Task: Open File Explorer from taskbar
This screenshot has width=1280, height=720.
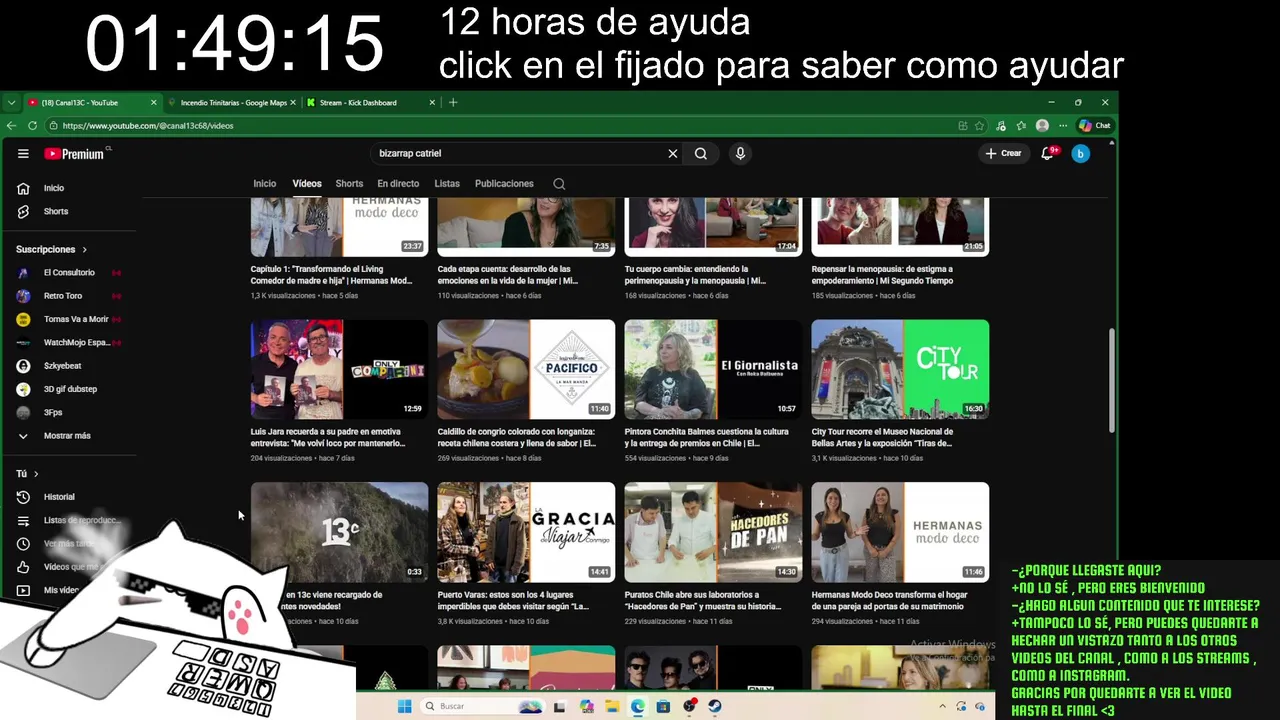Action: point(612,706)
